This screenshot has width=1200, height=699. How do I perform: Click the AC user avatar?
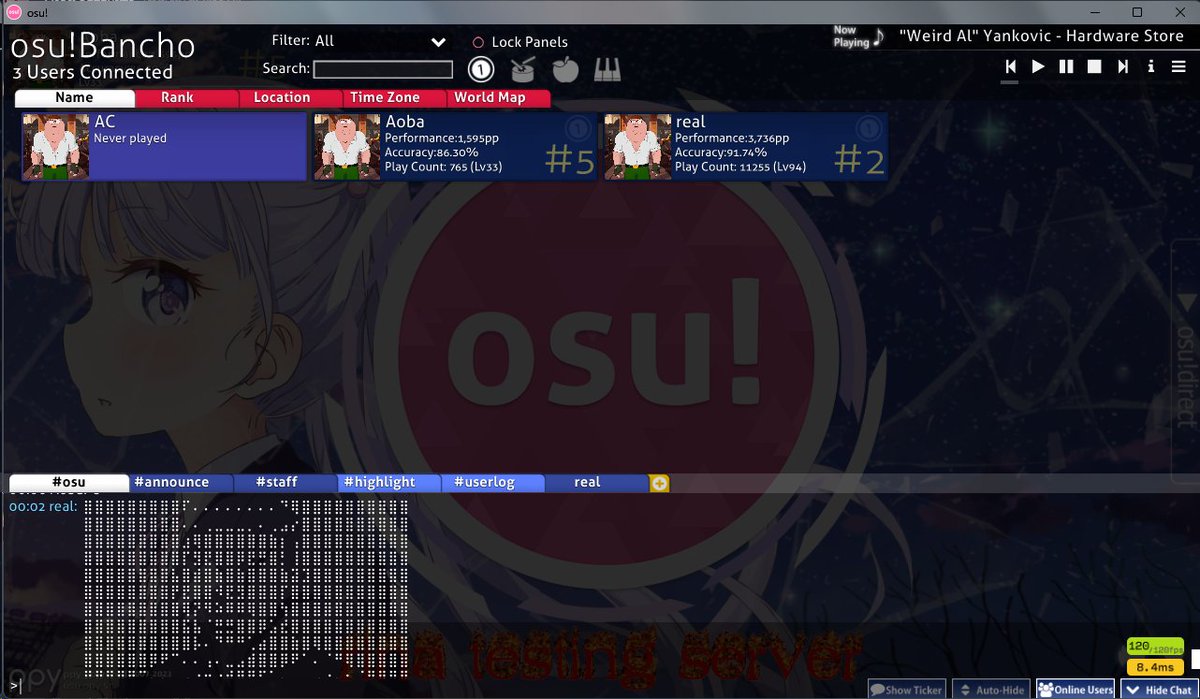[x=56, y=146]
